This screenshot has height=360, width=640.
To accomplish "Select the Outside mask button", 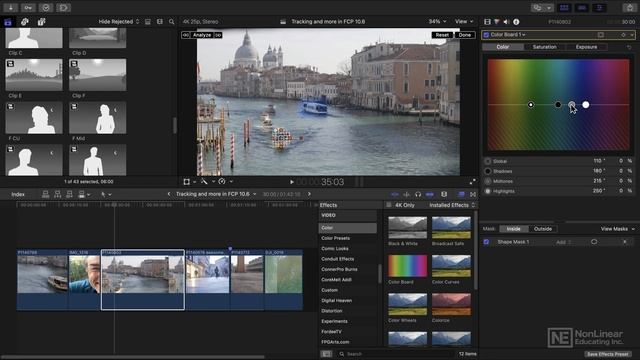I will (543, 229).
